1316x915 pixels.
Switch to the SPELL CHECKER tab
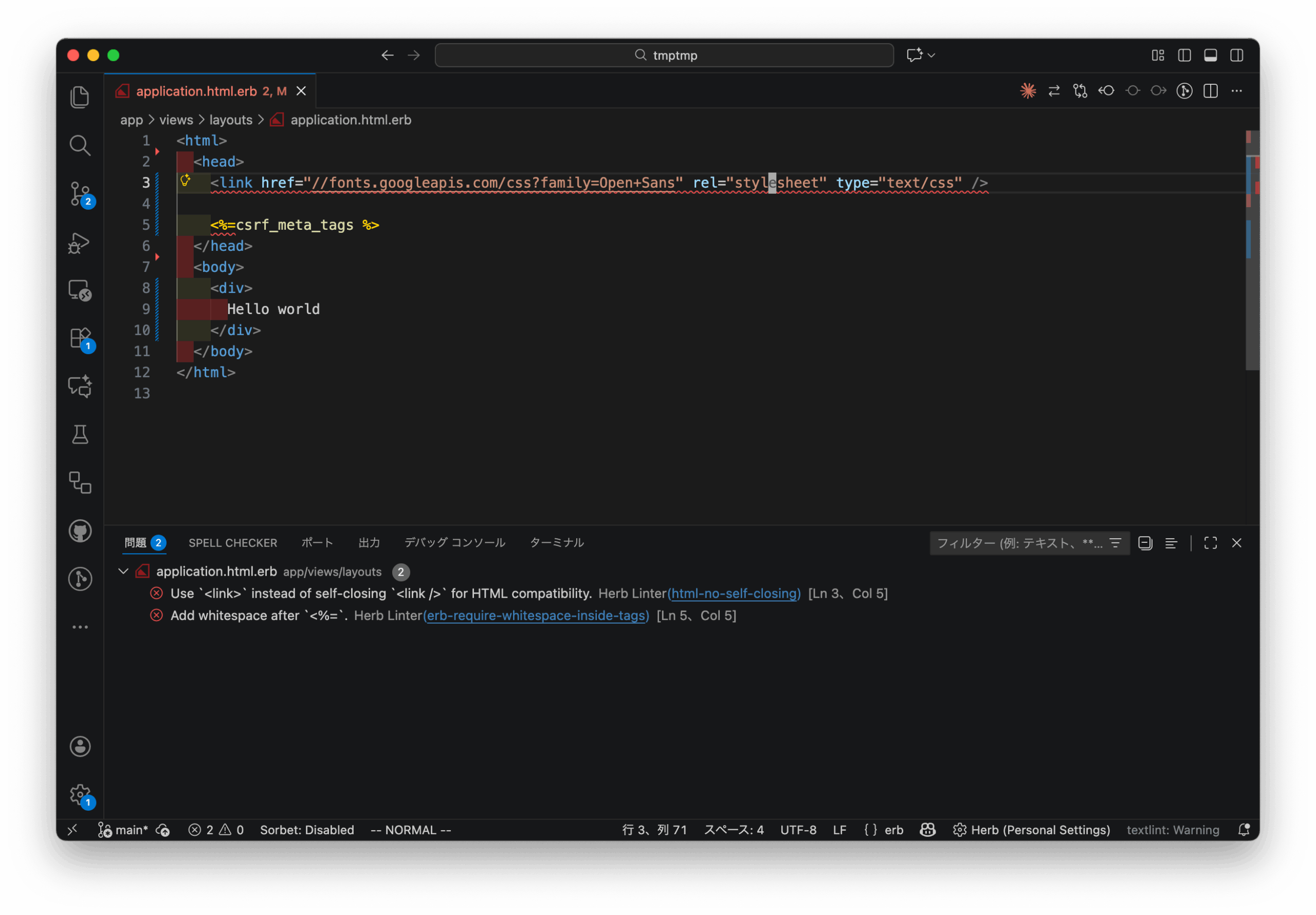coord(233,543)
